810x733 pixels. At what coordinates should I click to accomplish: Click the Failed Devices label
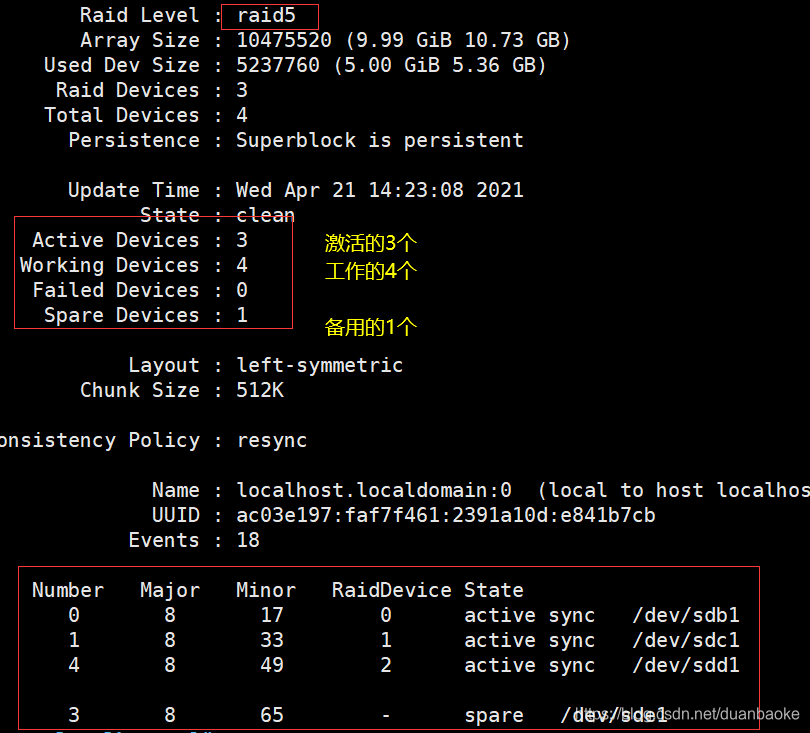(x=116, y=290)
